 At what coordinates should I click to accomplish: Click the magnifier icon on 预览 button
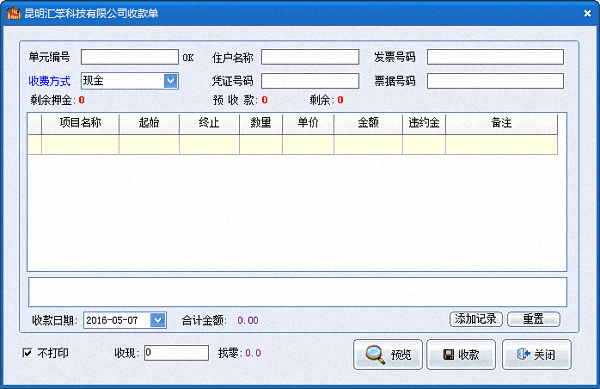coord(375,354)
